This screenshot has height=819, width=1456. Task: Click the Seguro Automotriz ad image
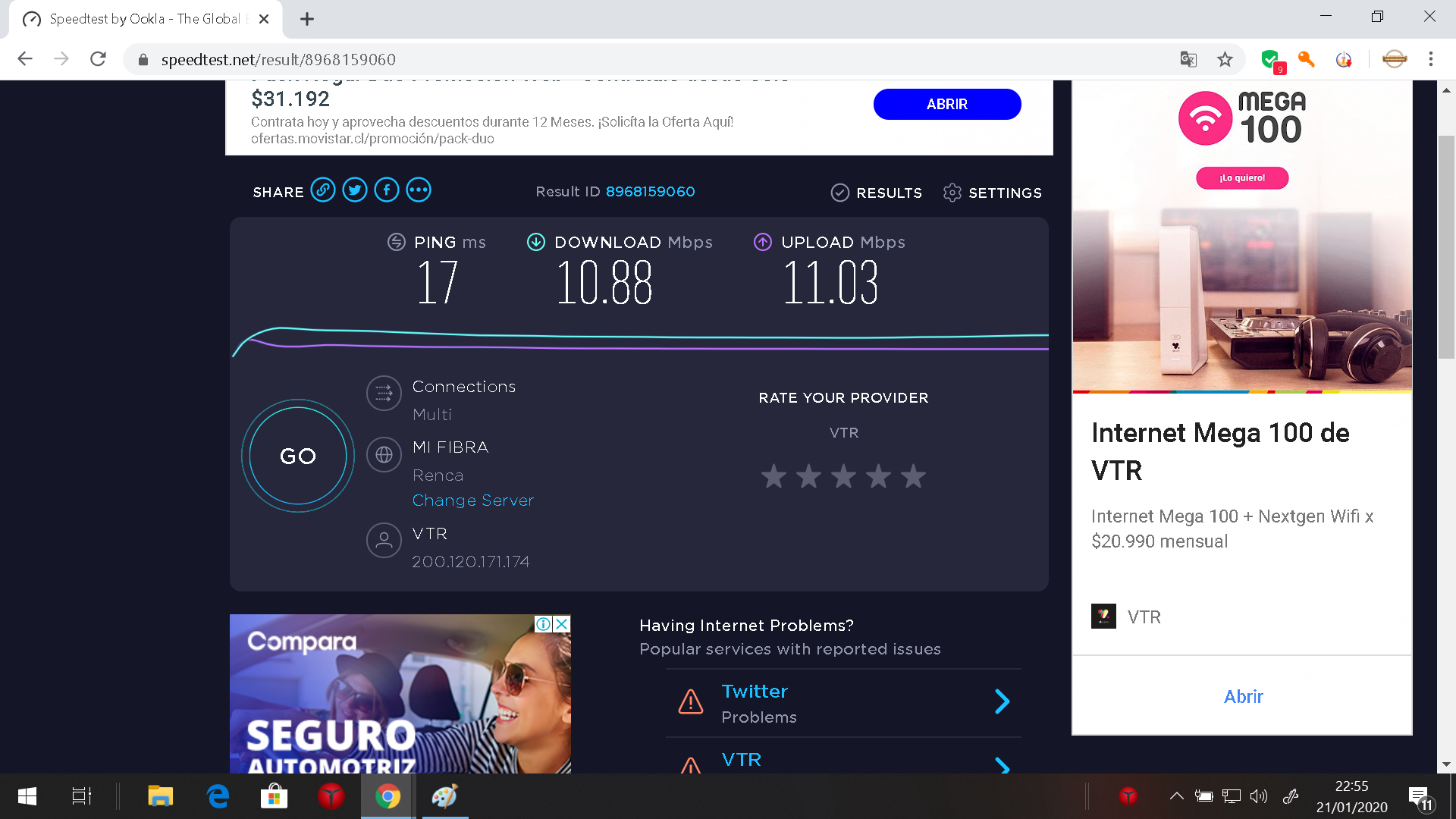coord(400,694)
